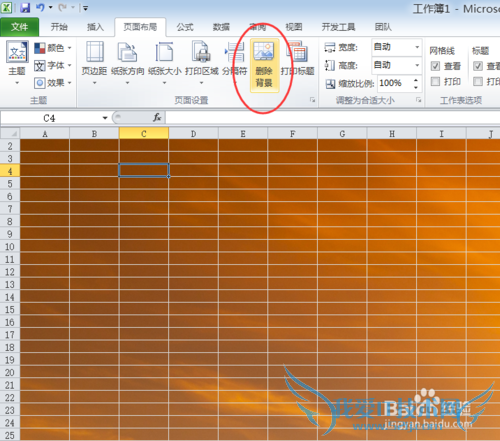
Task: Open the 分隔符 (Breaks) menu
Action: 235,62
